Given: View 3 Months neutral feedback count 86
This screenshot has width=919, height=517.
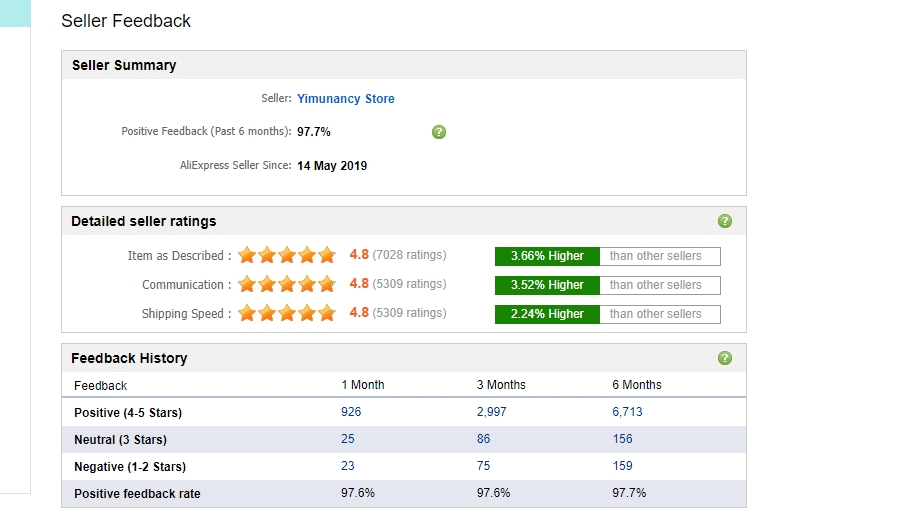Looking at the screenshot, I should coord(484,439).
